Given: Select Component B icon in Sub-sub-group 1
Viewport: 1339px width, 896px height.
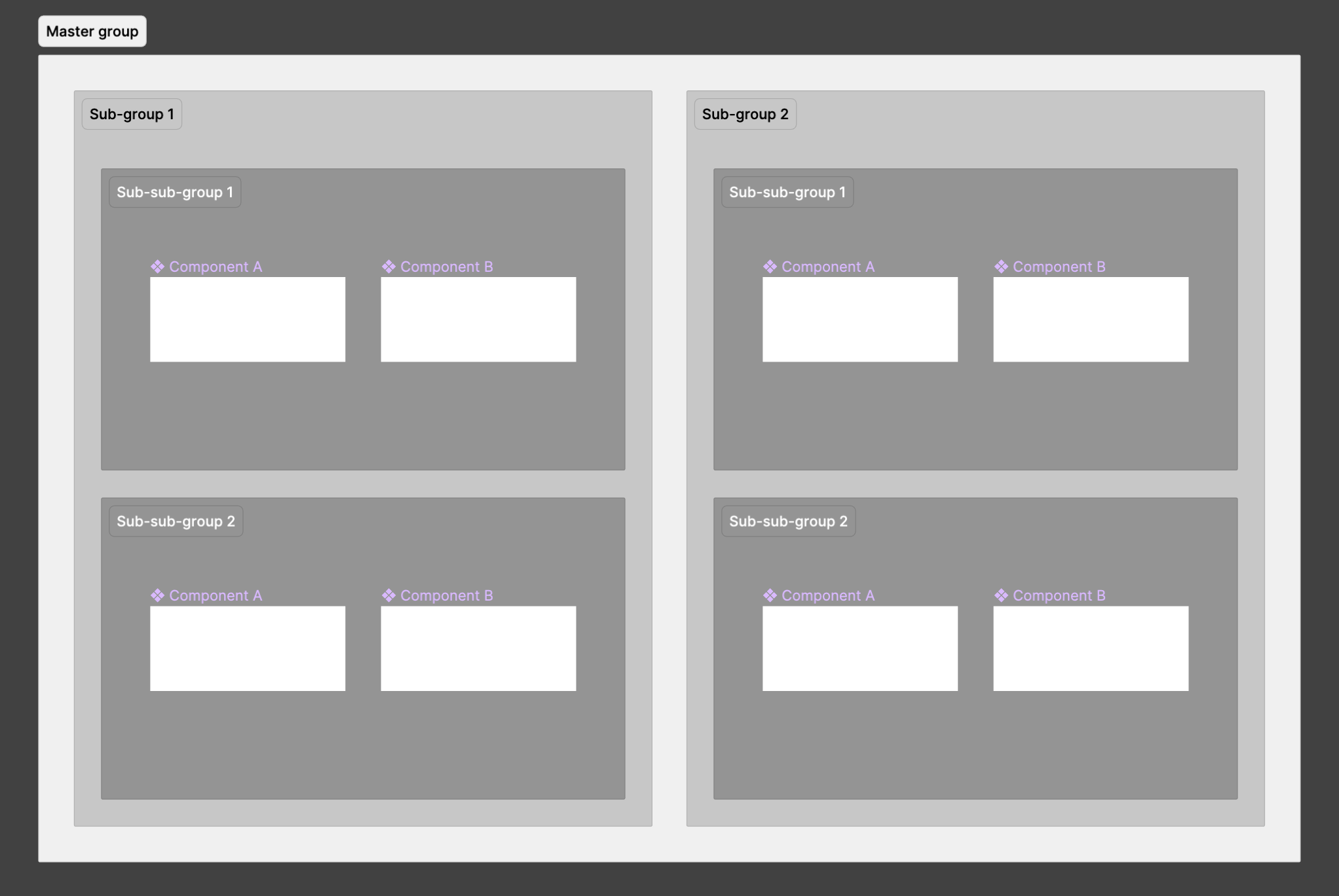Looking at the screenshot, I should point(388,266).
